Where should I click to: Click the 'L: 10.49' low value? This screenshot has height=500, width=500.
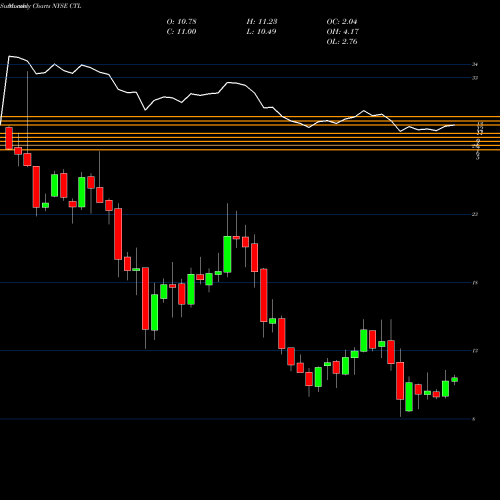tap(262, 32)
